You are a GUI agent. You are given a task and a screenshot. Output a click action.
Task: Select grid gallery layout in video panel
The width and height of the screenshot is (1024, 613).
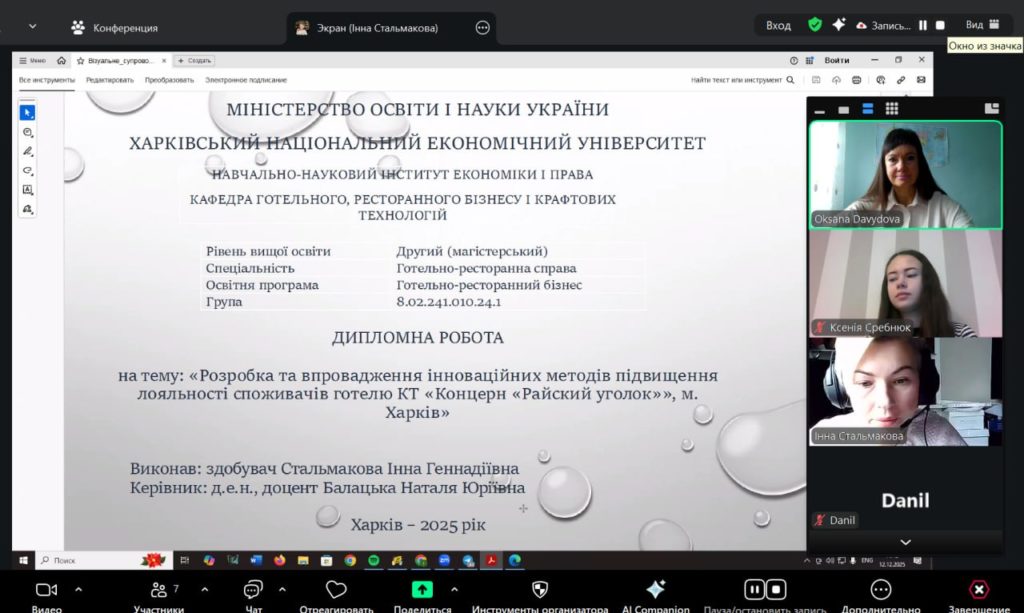click(891, 108)
